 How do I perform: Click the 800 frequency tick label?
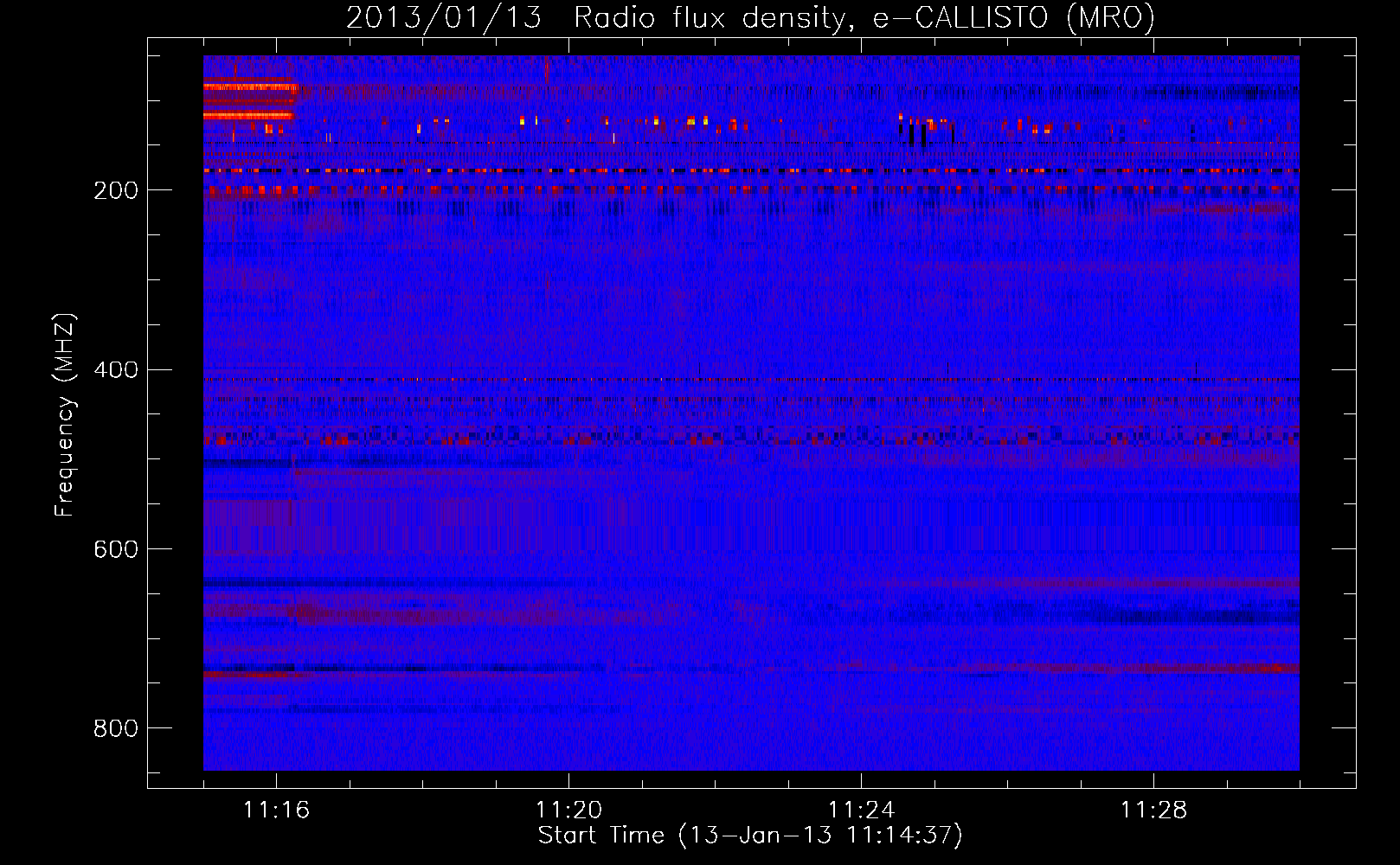(115, 728)
